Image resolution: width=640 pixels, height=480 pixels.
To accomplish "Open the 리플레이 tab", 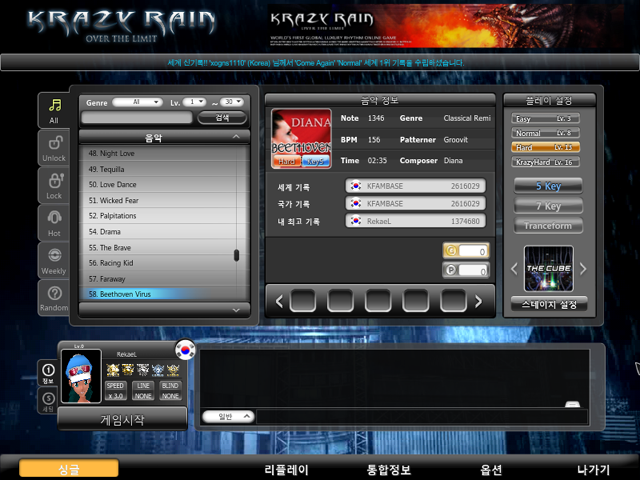I will coord(286,470).
